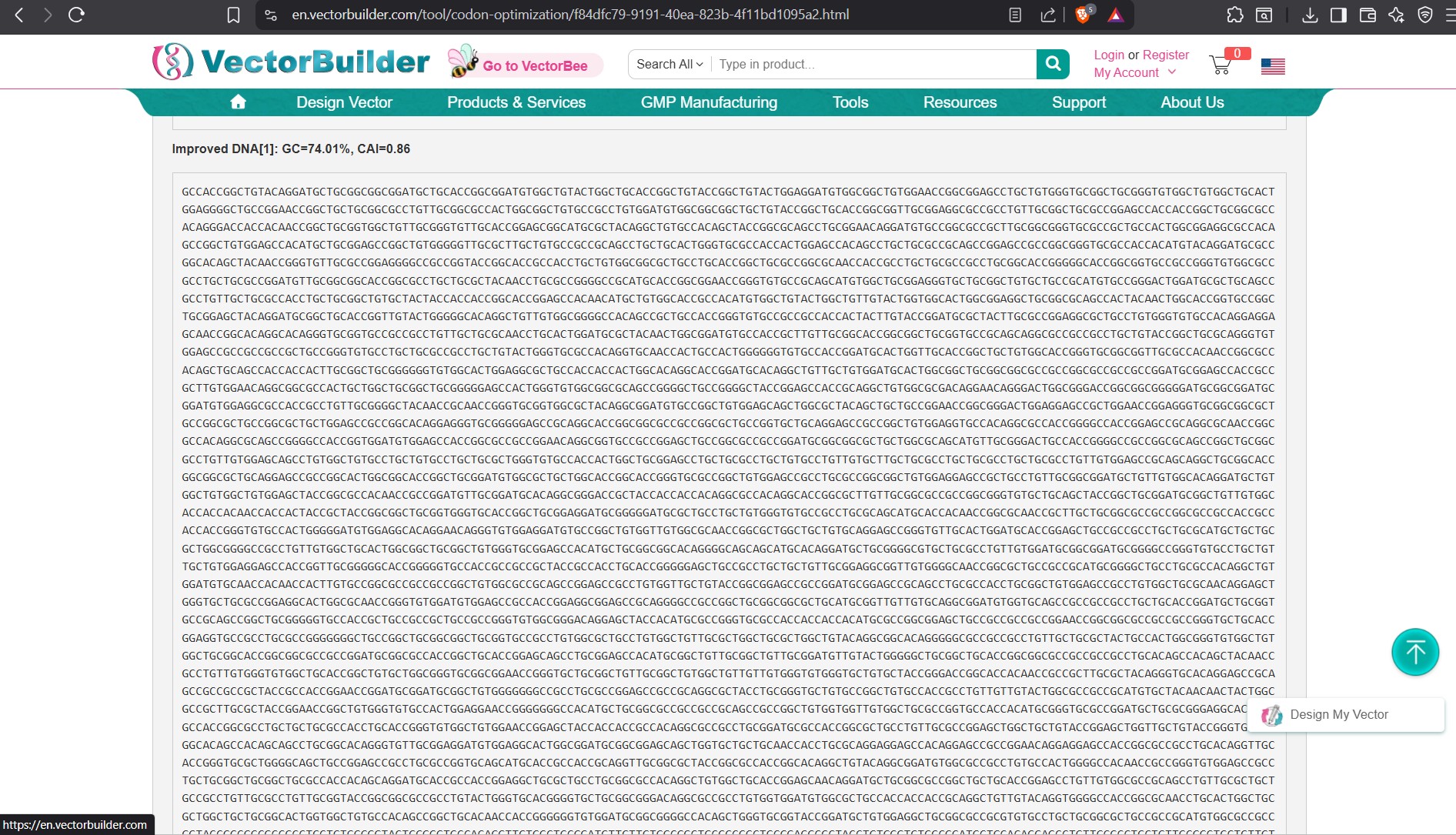Click inside the optimized DNA sequence box
Viewport: 1456px width, 835px height.
click(x=729, y=503)
